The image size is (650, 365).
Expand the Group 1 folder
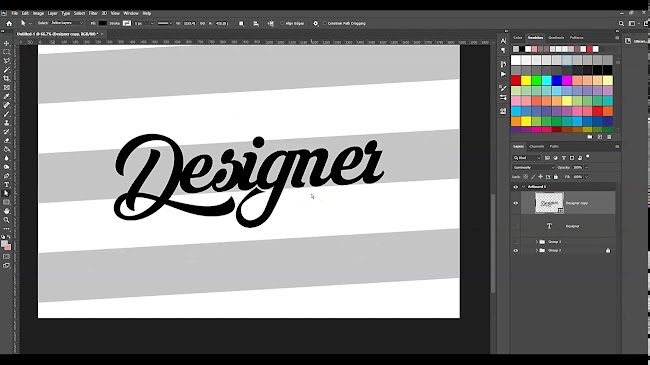click(x=536, y=242)
